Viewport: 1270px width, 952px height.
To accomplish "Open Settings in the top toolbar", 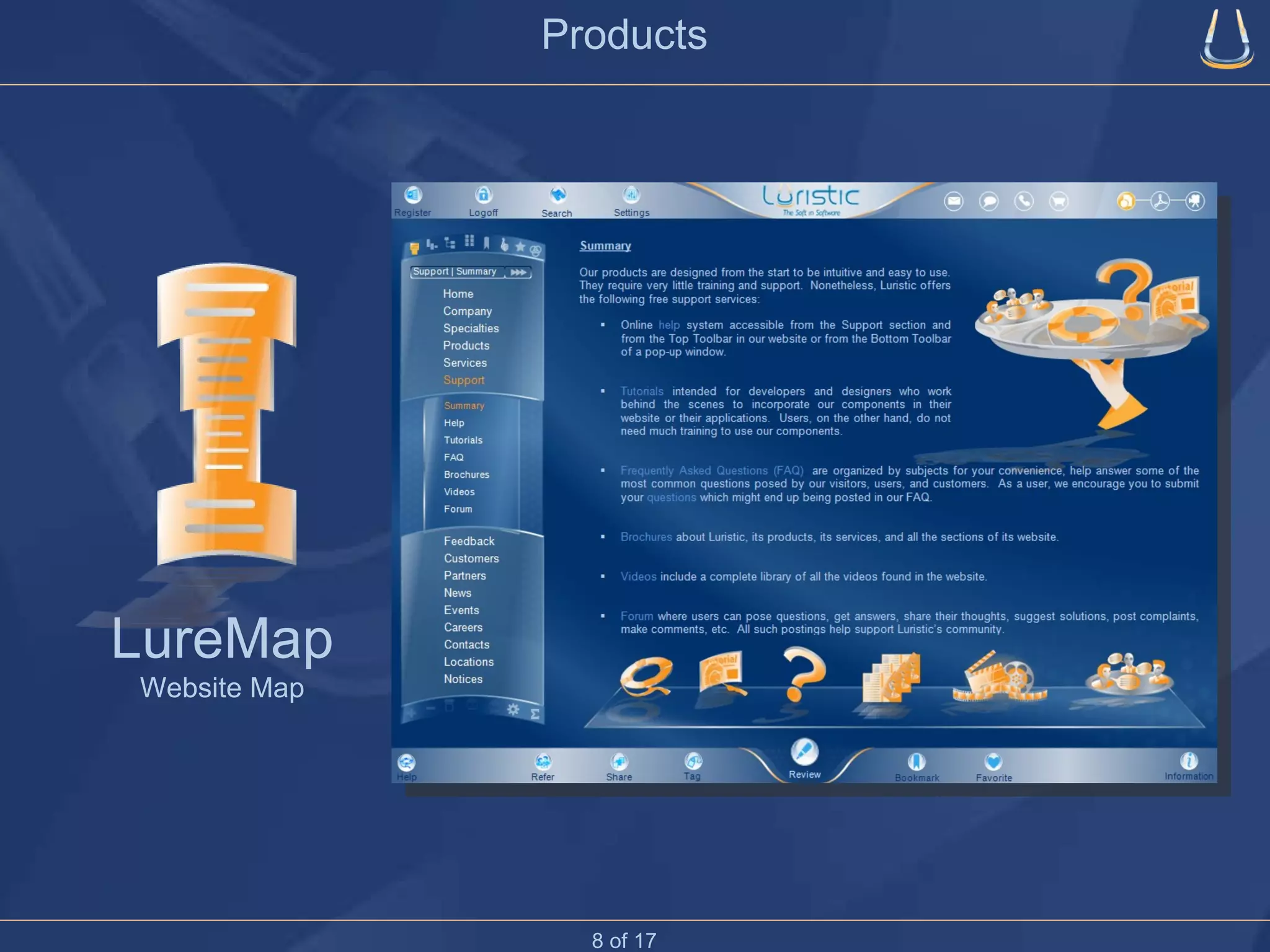I will (631, 195).
